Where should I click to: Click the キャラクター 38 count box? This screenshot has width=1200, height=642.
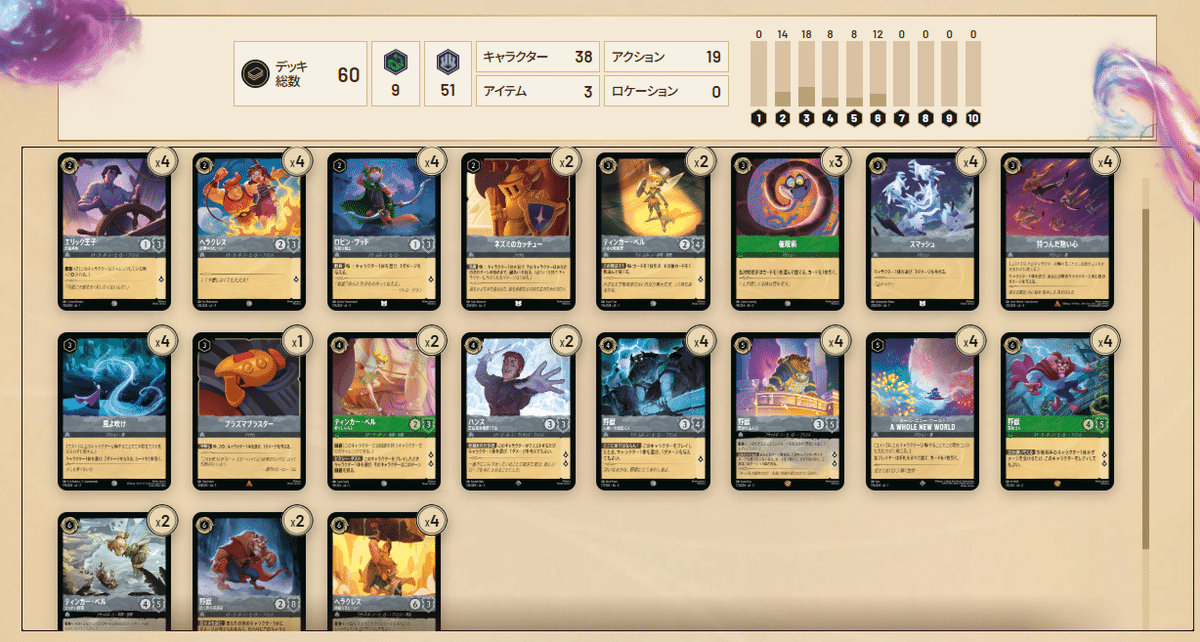pyautogui.click(x=537, y=57)
